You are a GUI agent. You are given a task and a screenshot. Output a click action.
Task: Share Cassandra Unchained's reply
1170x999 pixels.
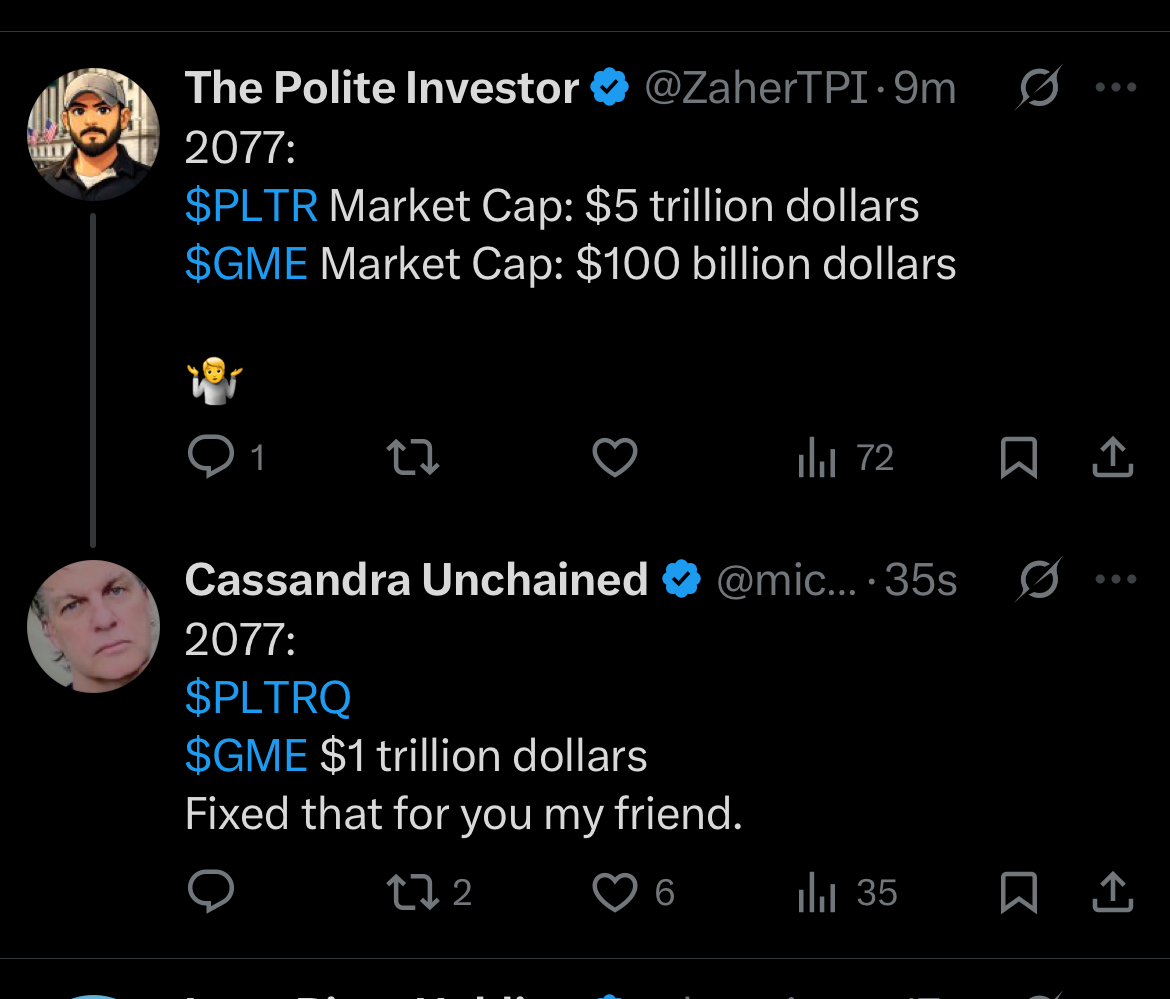1113,892
